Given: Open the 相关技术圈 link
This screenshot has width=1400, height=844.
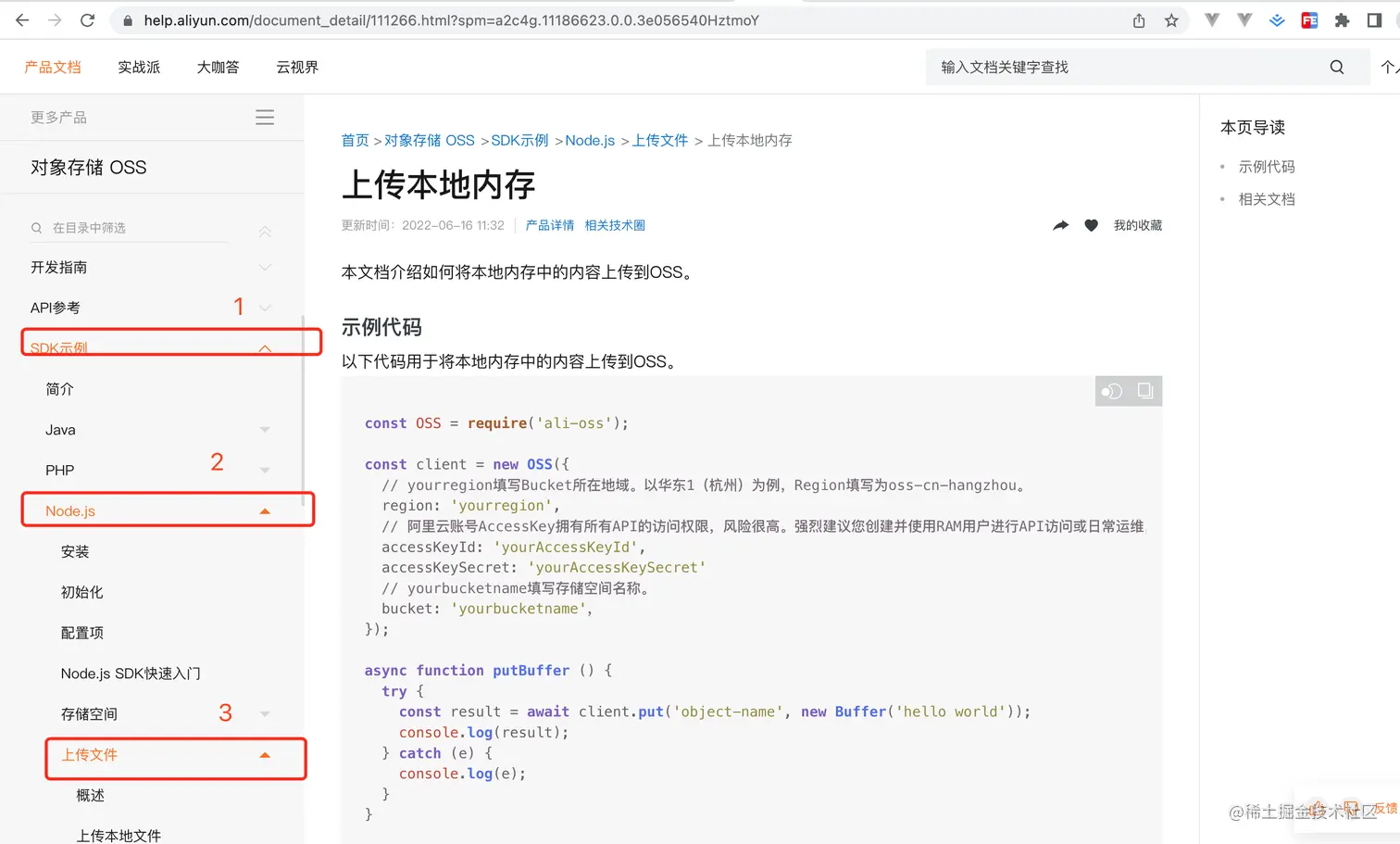Looking at the screenshot, I should pos(615,225).
